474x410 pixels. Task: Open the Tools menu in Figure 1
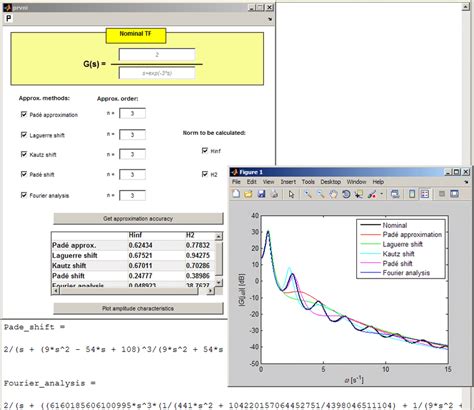click(308, 182)
